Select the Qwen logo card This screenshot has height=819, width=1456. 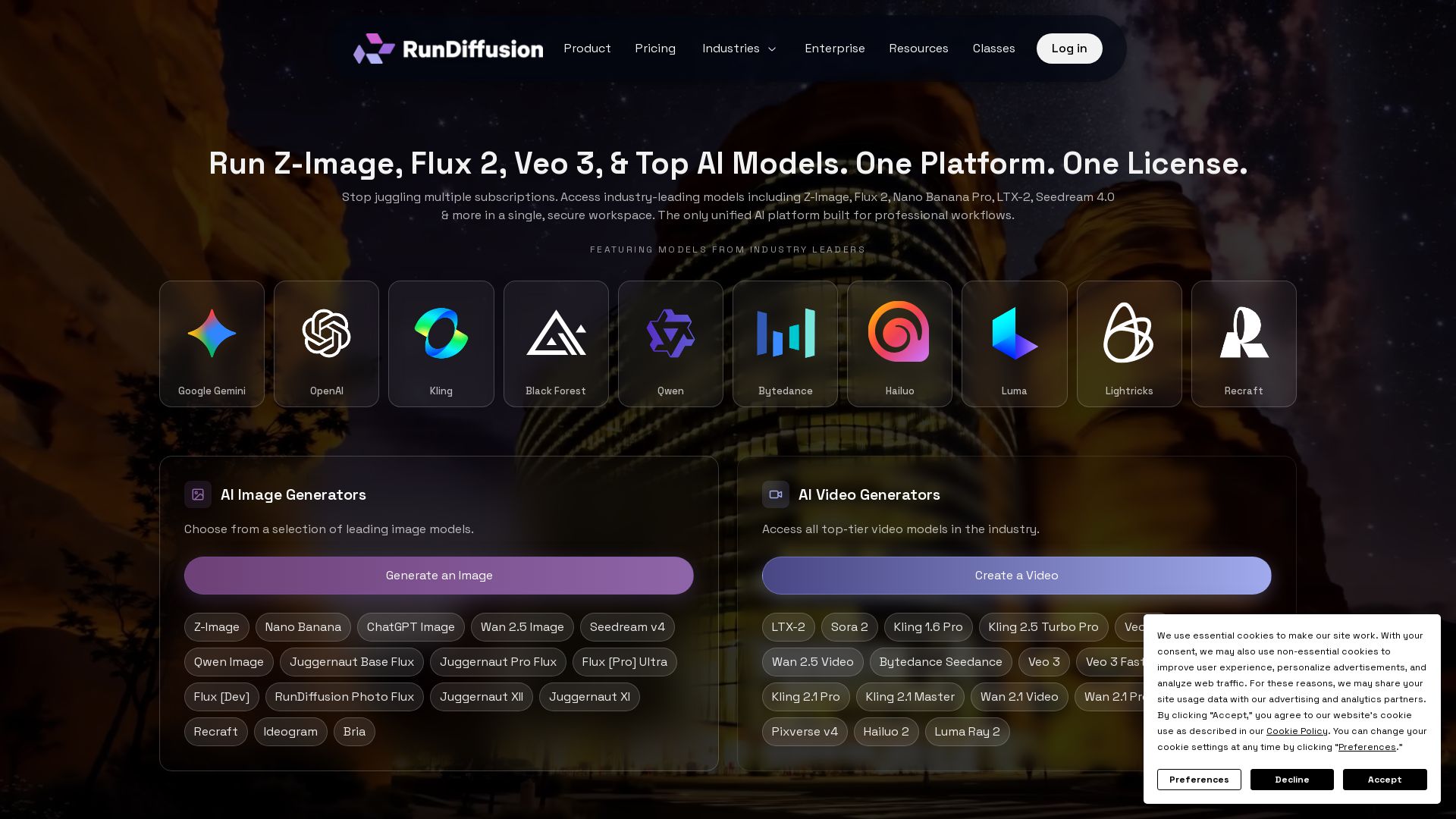click(670, 344)
